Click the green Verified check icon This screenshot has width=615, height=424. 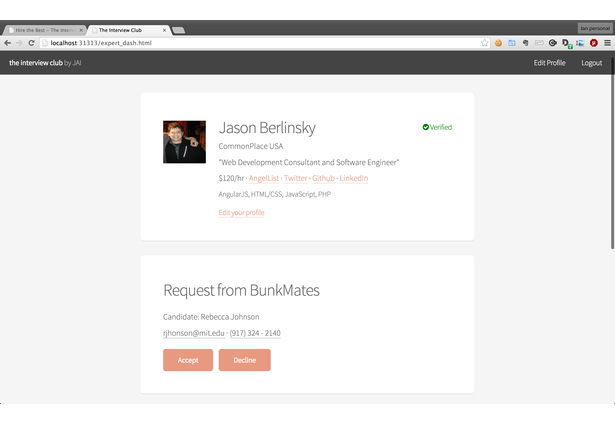[x=426, y=127]
